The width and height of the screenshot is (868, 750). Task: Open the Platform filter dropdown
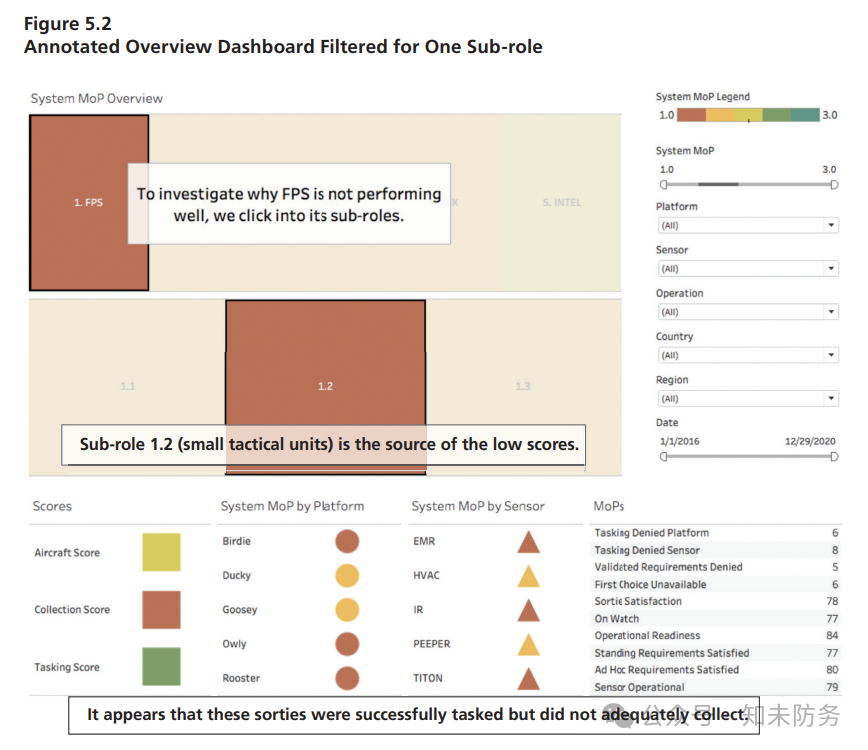(748, 225)
